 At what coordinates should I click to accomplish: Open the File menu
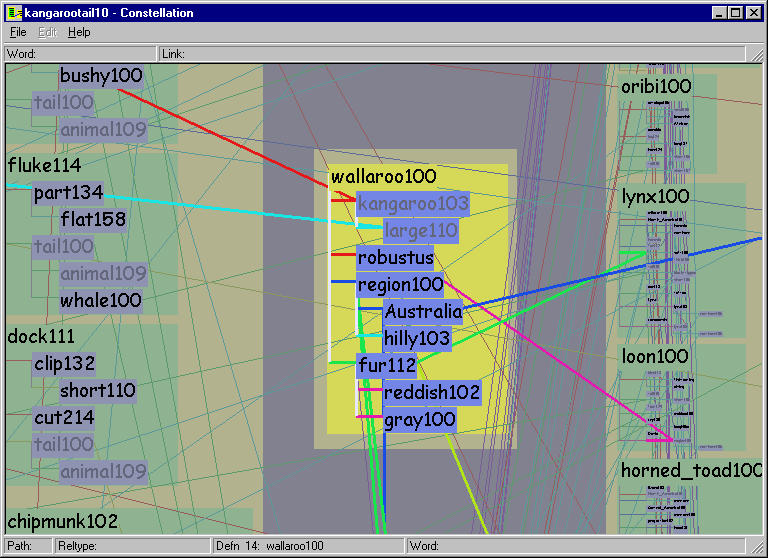point(18,32)
